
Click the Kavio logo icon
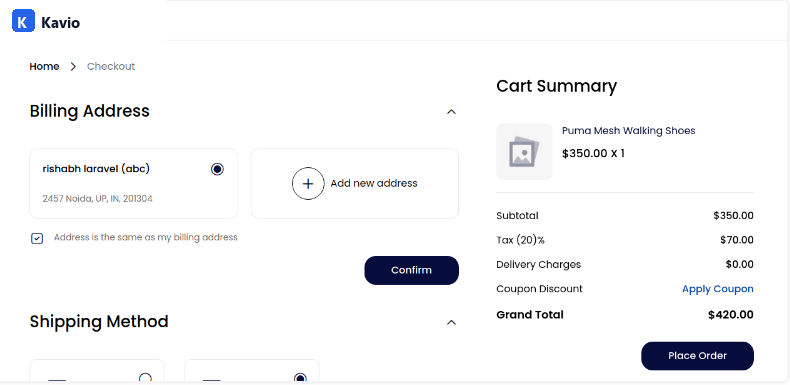coord(23,21)
